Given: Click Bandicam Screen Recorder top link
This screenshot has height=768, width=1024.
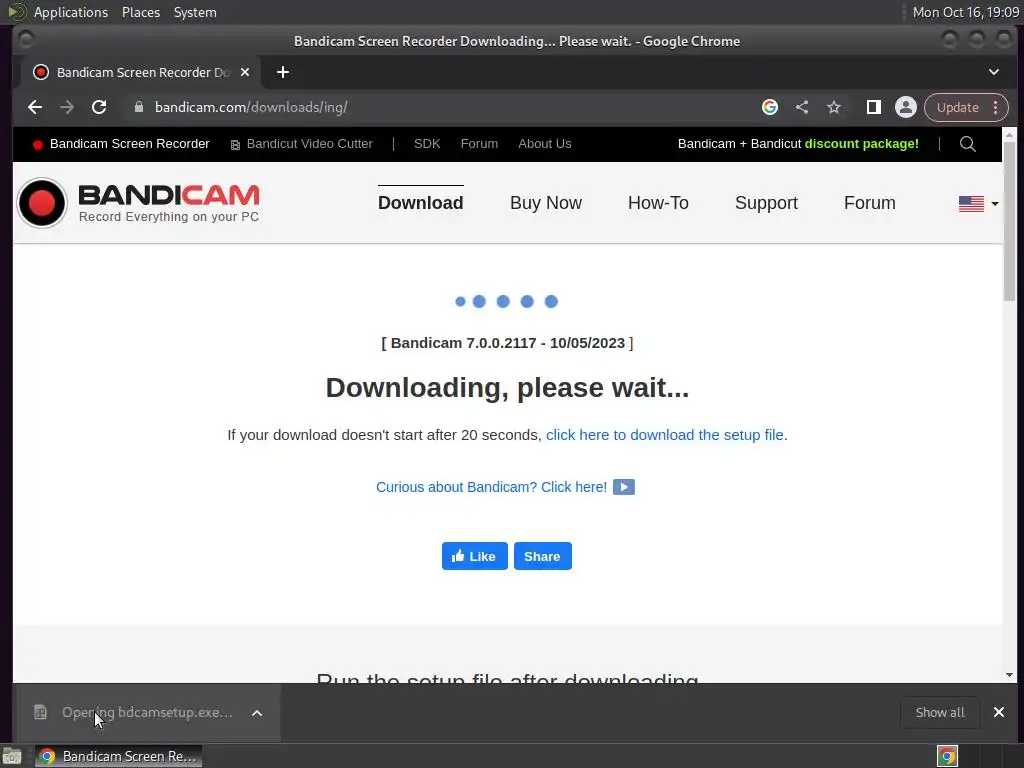Looking at the screenshot, I should [x=121, y=144].
